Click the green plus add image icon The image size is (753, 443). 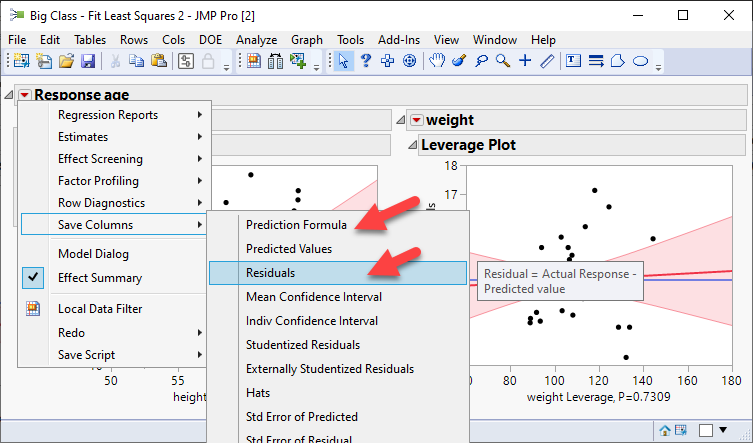(298, 61)
